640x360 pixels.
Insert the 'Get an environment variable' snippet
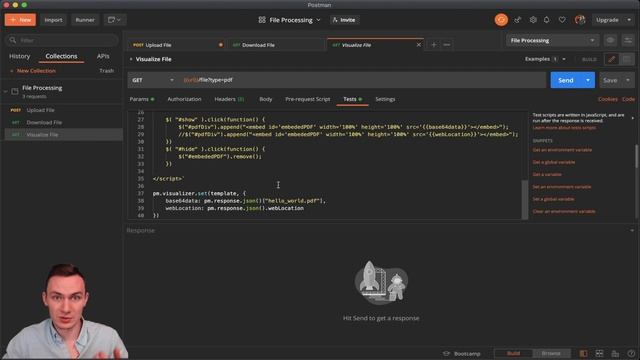[562, 150]
